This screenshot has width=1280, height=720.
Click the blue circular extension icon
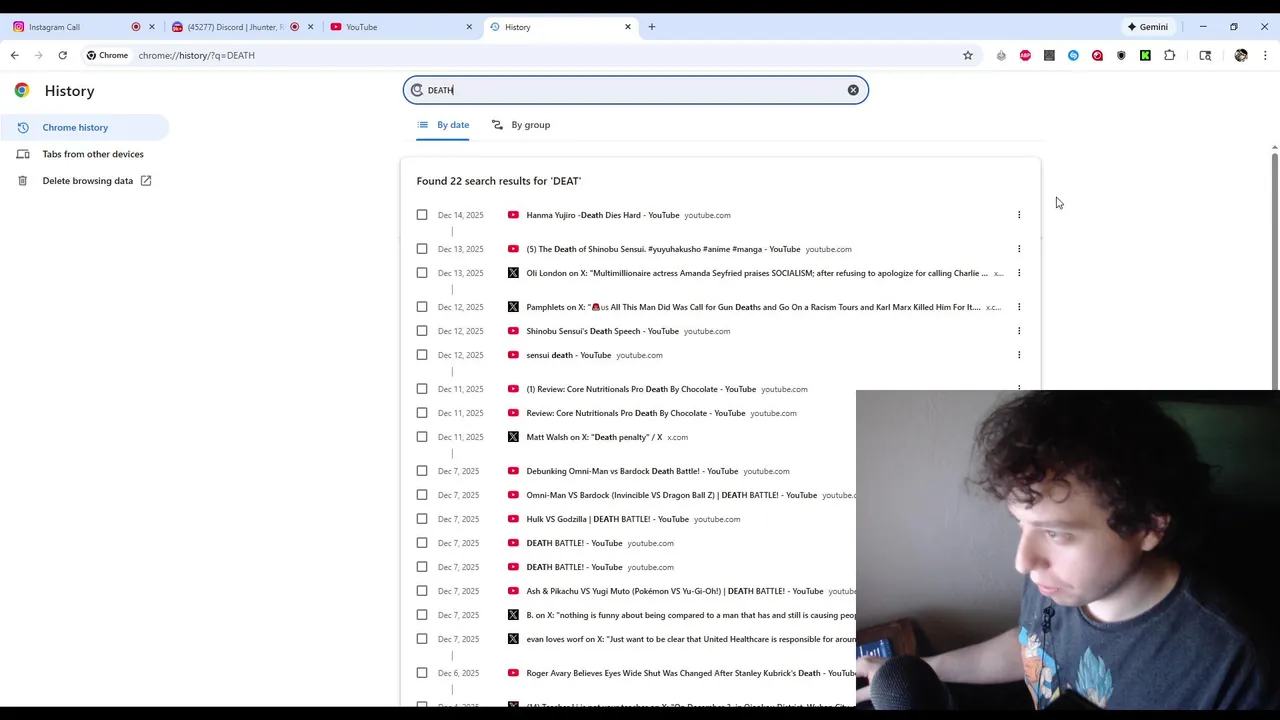[1073, 55]
